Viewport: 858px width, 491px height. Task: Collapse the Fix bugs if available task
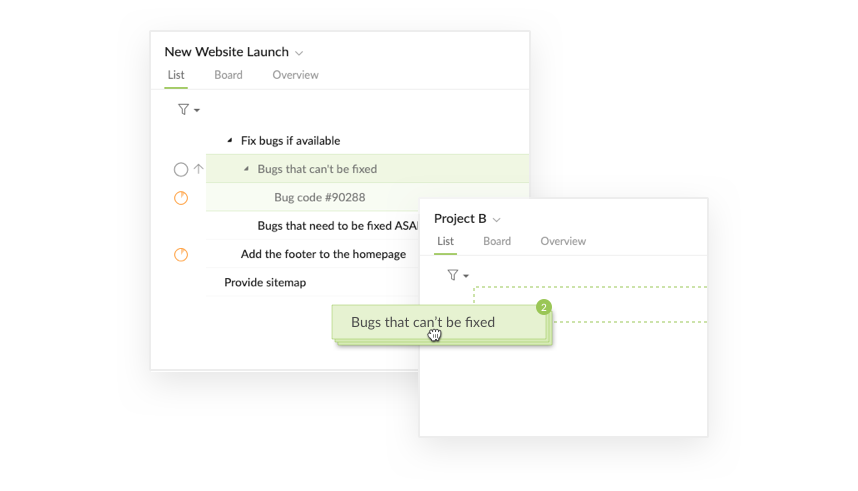pos(230,141)
